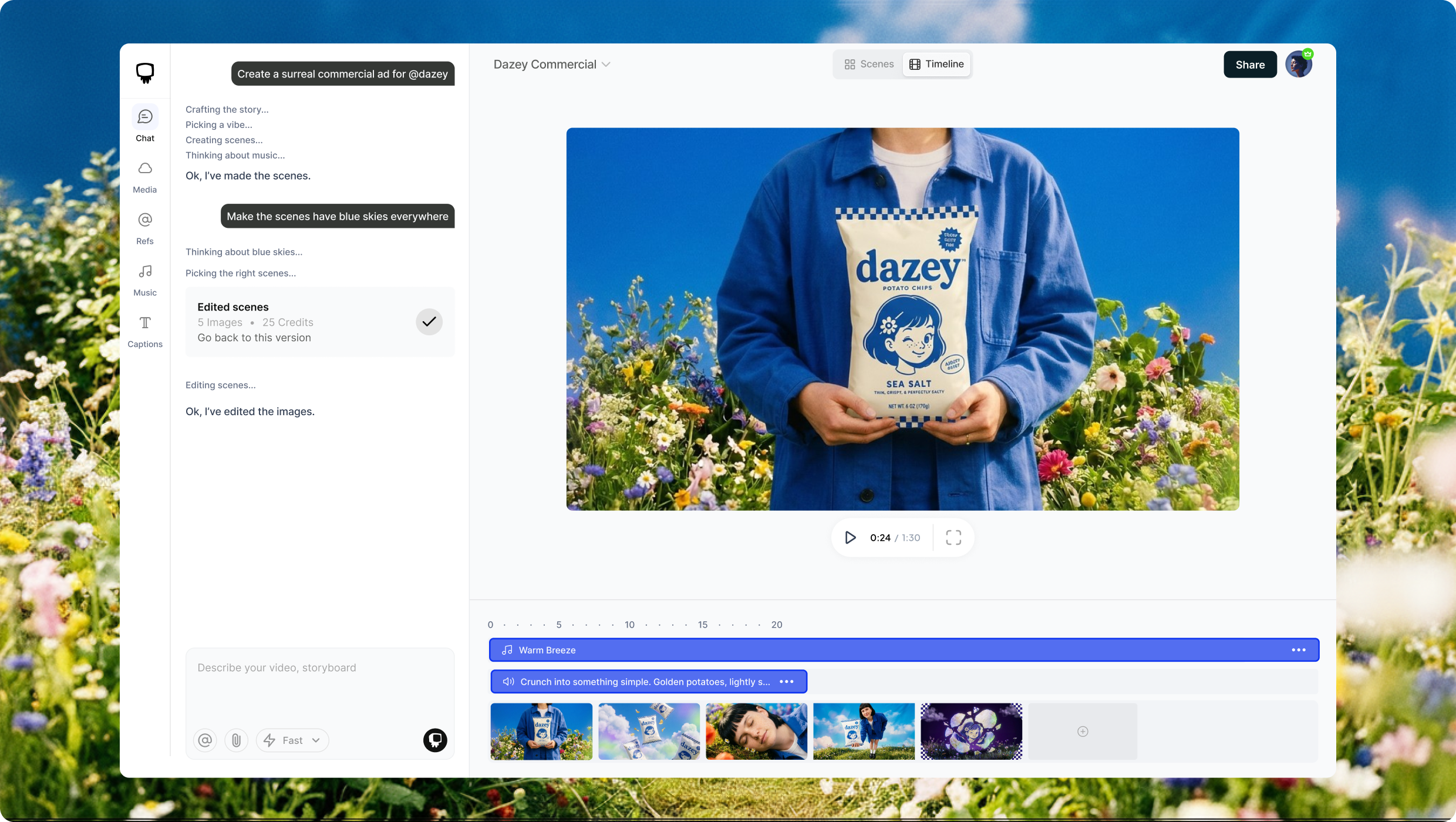Click the Share button

(x=1250, y=65)
